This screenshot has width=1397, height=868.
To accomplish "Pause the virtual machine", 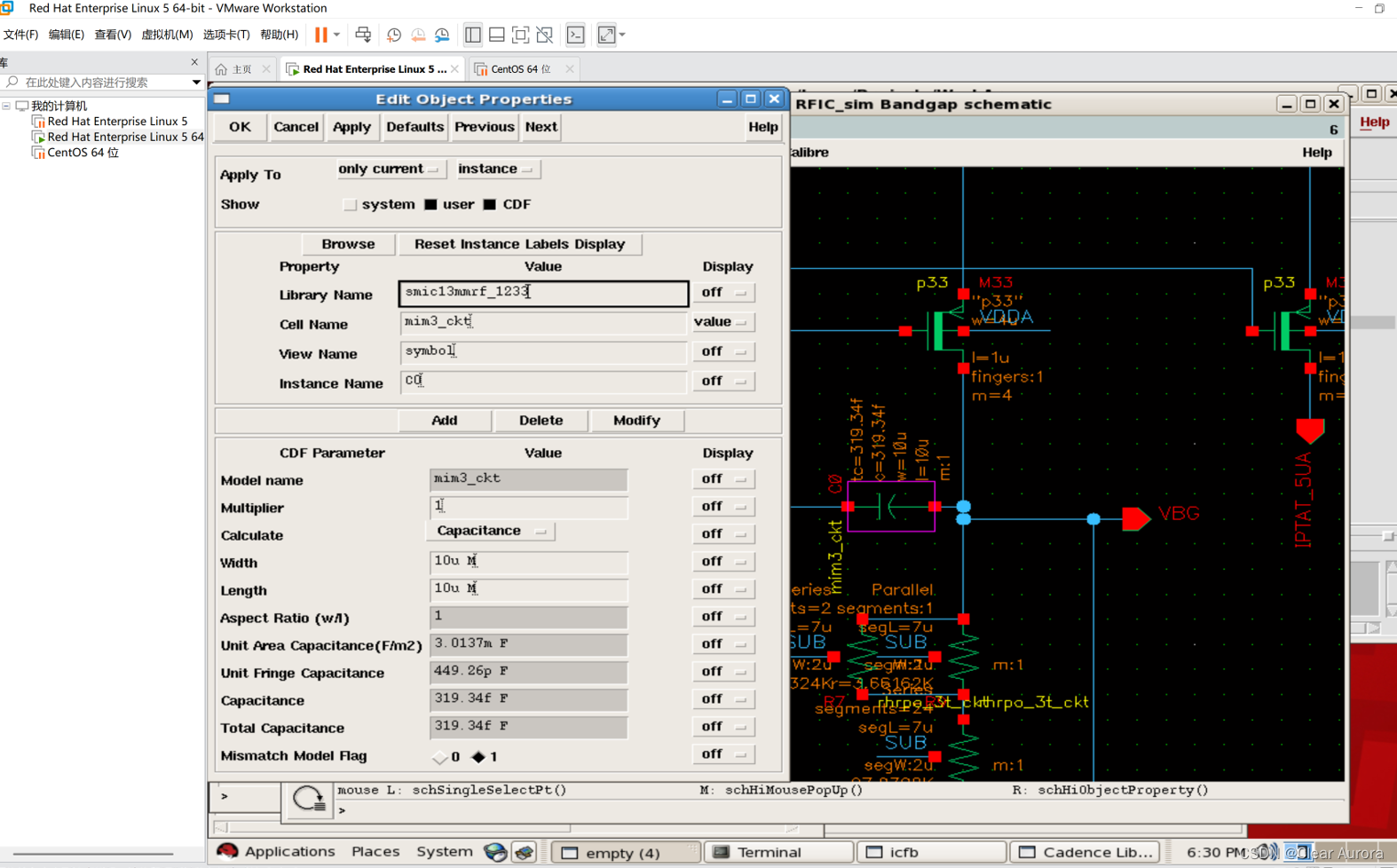I will [321, 35].
